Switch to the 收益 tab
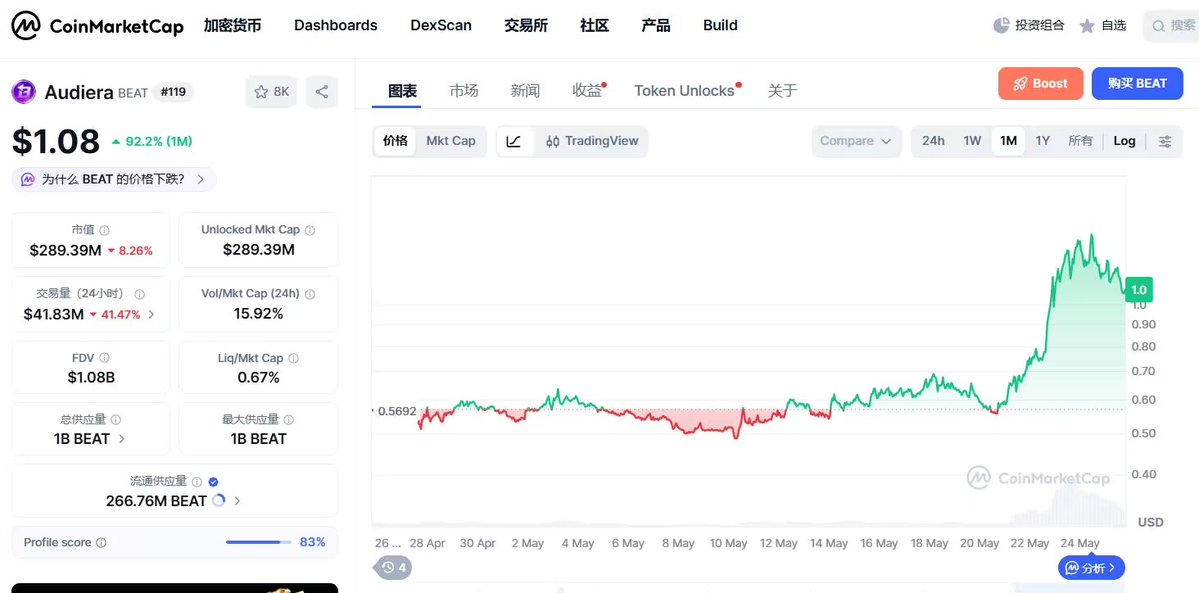Viewport: 1199px width, 593px height. pos(587,91)
